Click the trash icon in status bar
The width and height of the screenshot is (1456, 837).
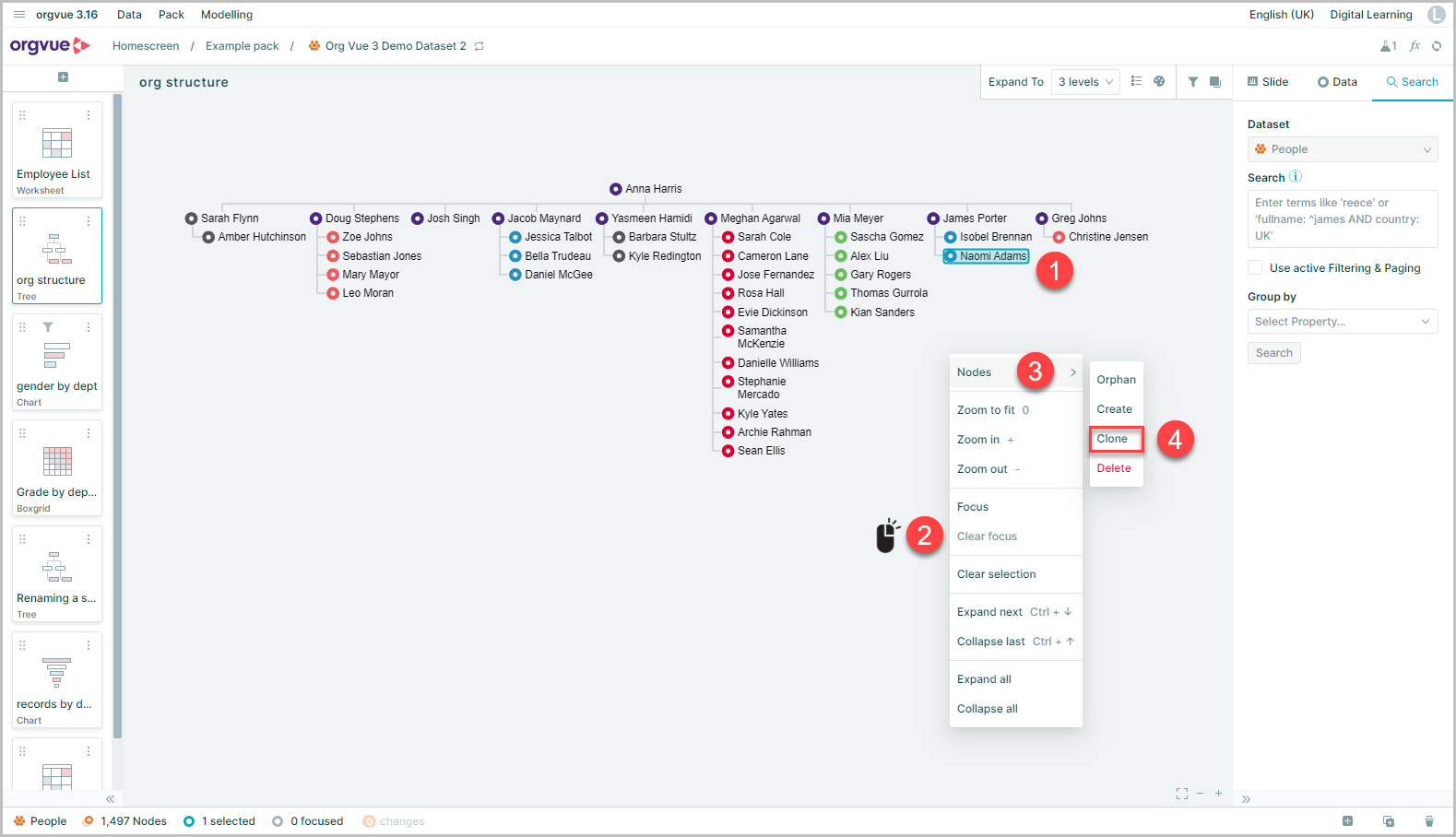(x=1429, y=821)
